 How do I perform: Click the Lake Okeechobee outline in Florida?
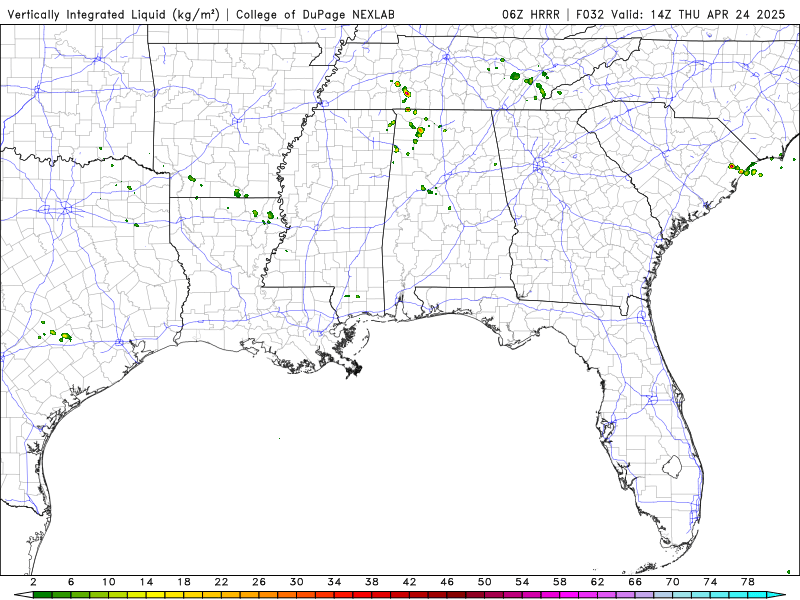(672, 466)
